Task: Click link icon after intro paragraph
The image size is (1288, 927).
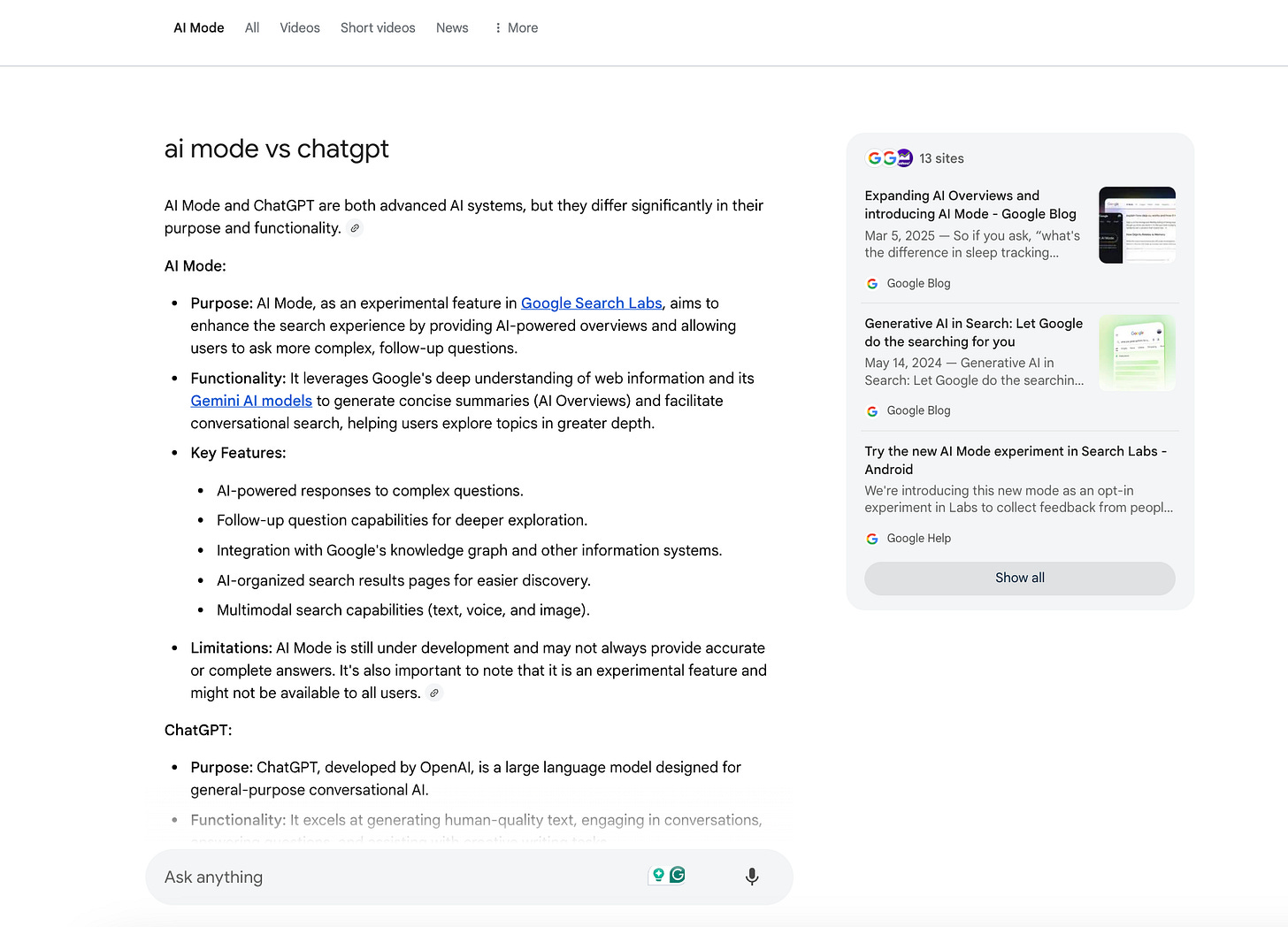Action: click(x=355, y=228)
